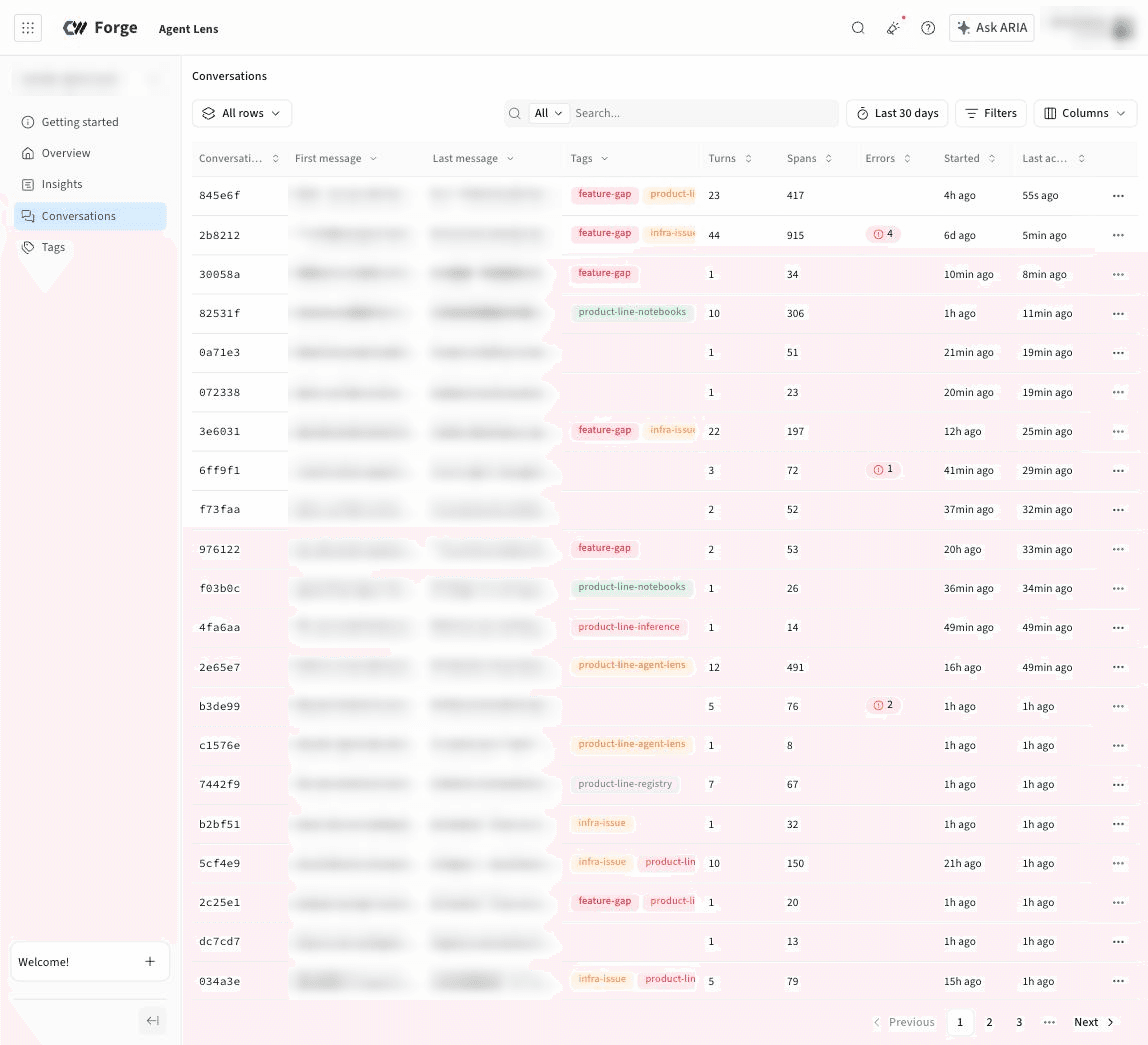This screenshot has width=1148, height=1045.
Task: Open the Columns dropdown
Action: 1085,114
